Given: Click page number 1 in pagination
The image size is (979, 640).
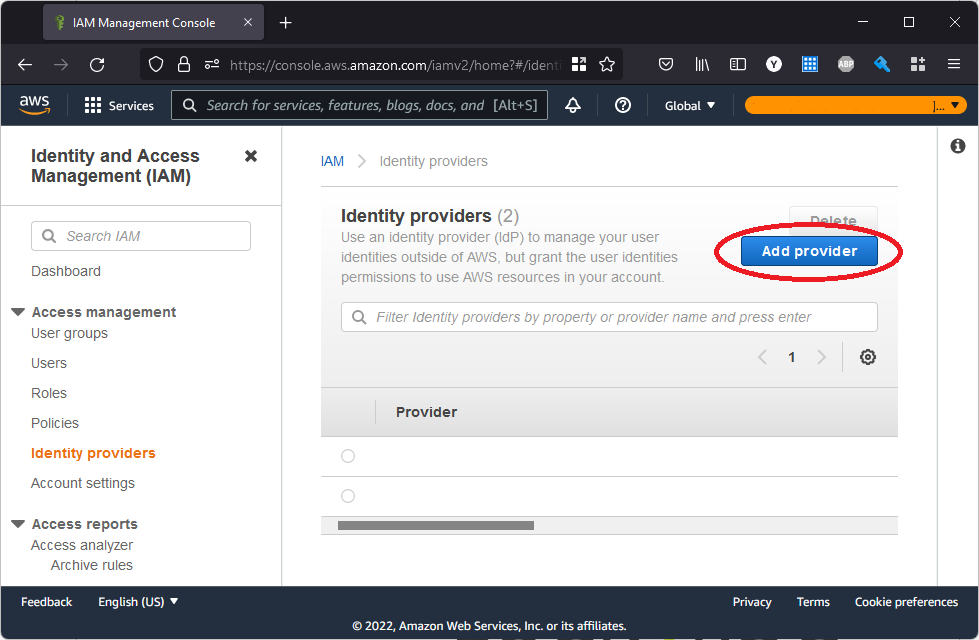Looking at the screenshot, I should [791, 357].
